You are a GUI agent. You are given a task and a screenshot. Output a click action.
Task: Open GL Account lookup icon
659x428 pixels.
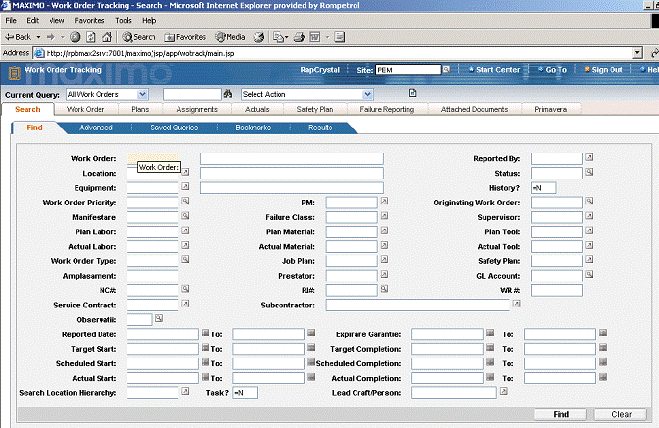[x=589, y=275]
